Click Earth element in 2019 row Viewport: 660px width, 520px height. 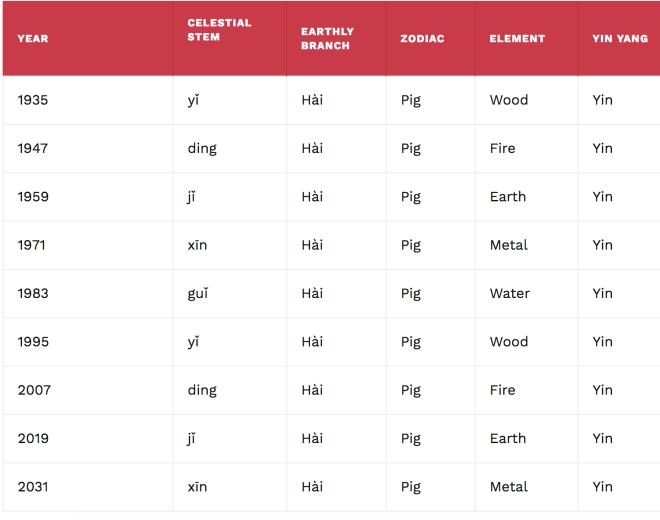pyautogui.click(x=508, y=438)
